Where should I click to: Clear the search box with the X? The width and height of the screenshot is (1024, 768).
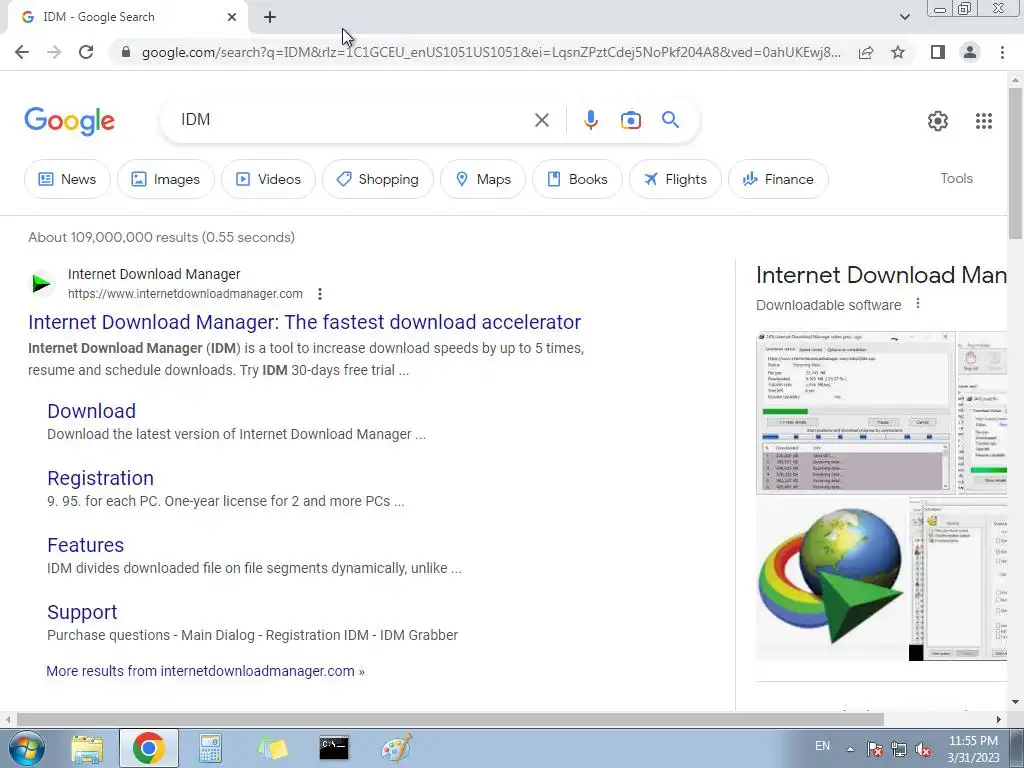point(541,120)
